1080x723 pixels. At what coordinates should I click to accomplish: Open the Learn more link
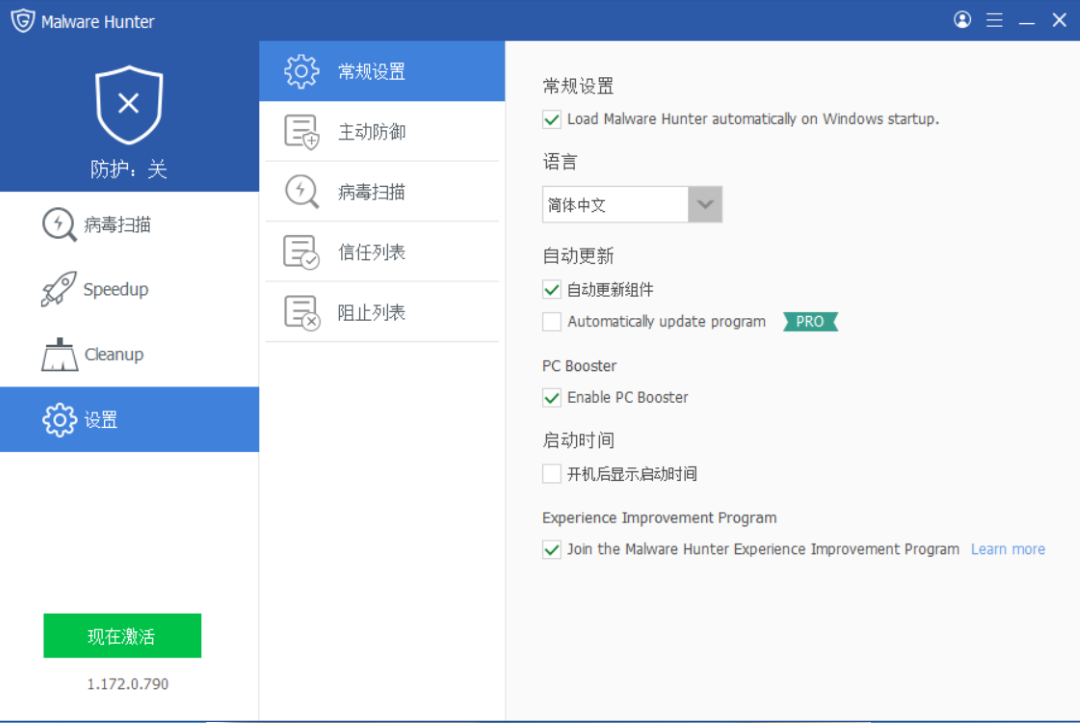(x=1007, y=548)
